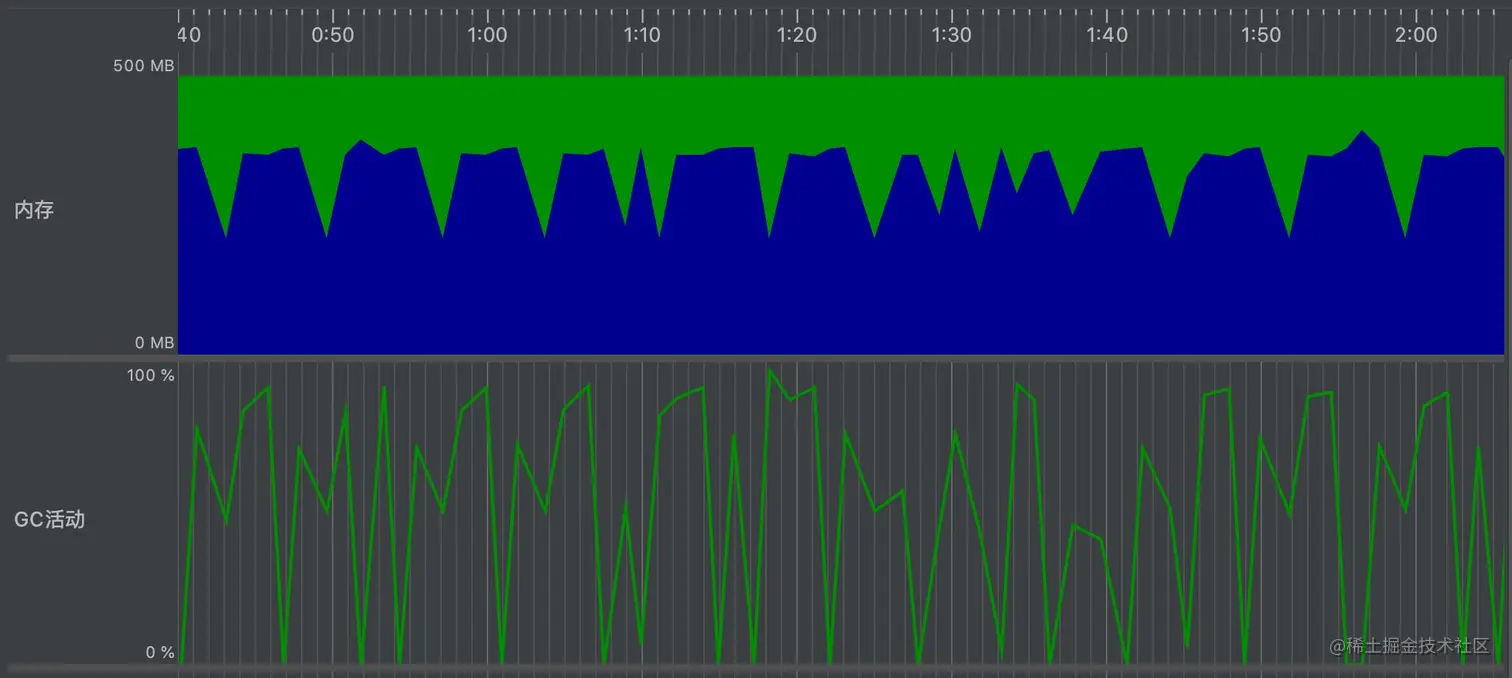Image resolution: width=1512 pixels, height=678 pixels.
Task: Click the 1:00 mark on the timeline ruler
Action: pos(487,35)
